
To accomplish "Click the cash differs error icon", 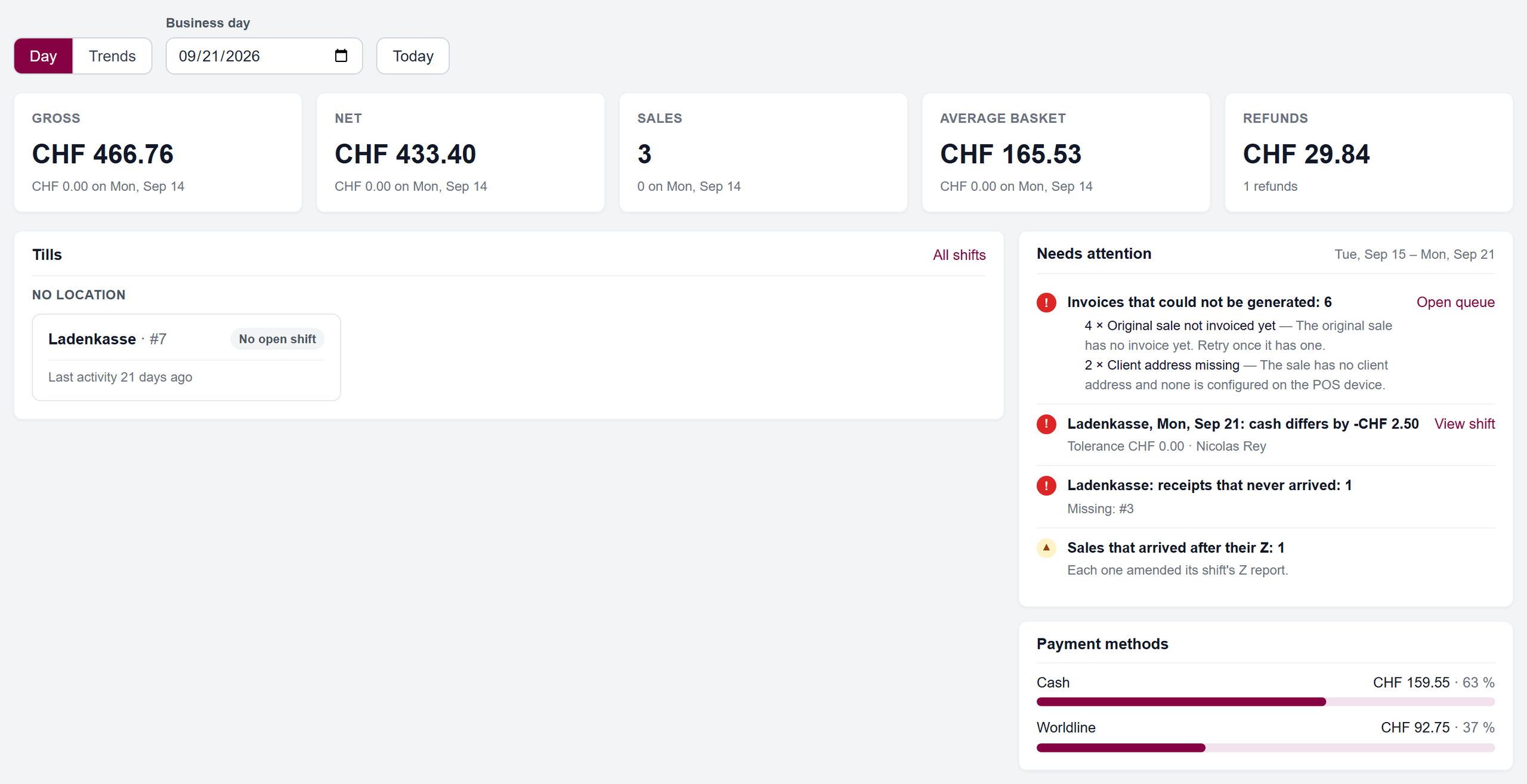I will pos(1046,424).
